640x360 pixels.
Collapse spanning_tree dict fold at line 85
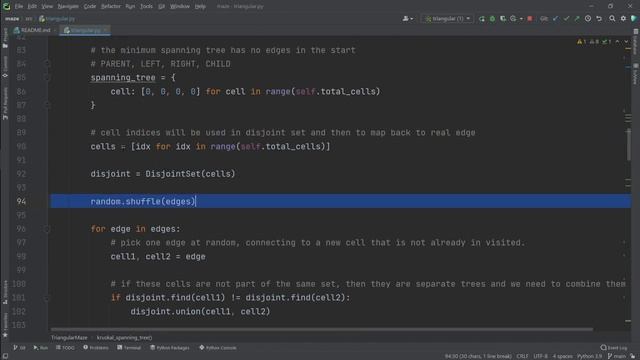pos(47,78)
